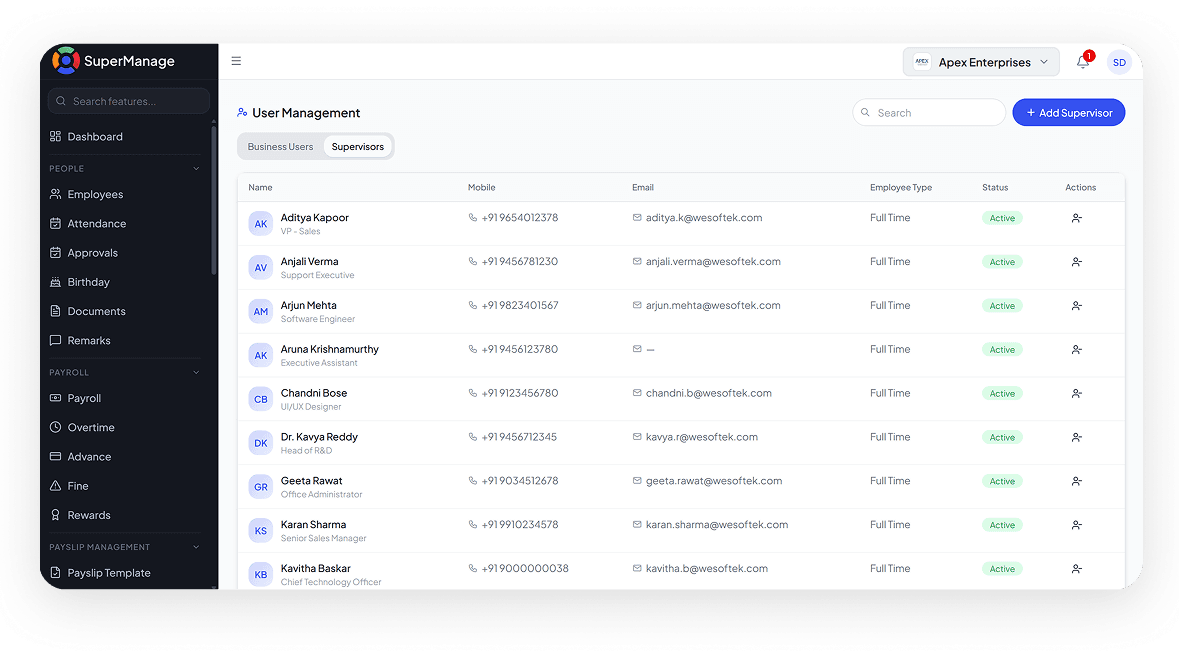Viewport: 1179px width, 657px height.
Task: Switch to the Business Users tab
Action: 280,147
